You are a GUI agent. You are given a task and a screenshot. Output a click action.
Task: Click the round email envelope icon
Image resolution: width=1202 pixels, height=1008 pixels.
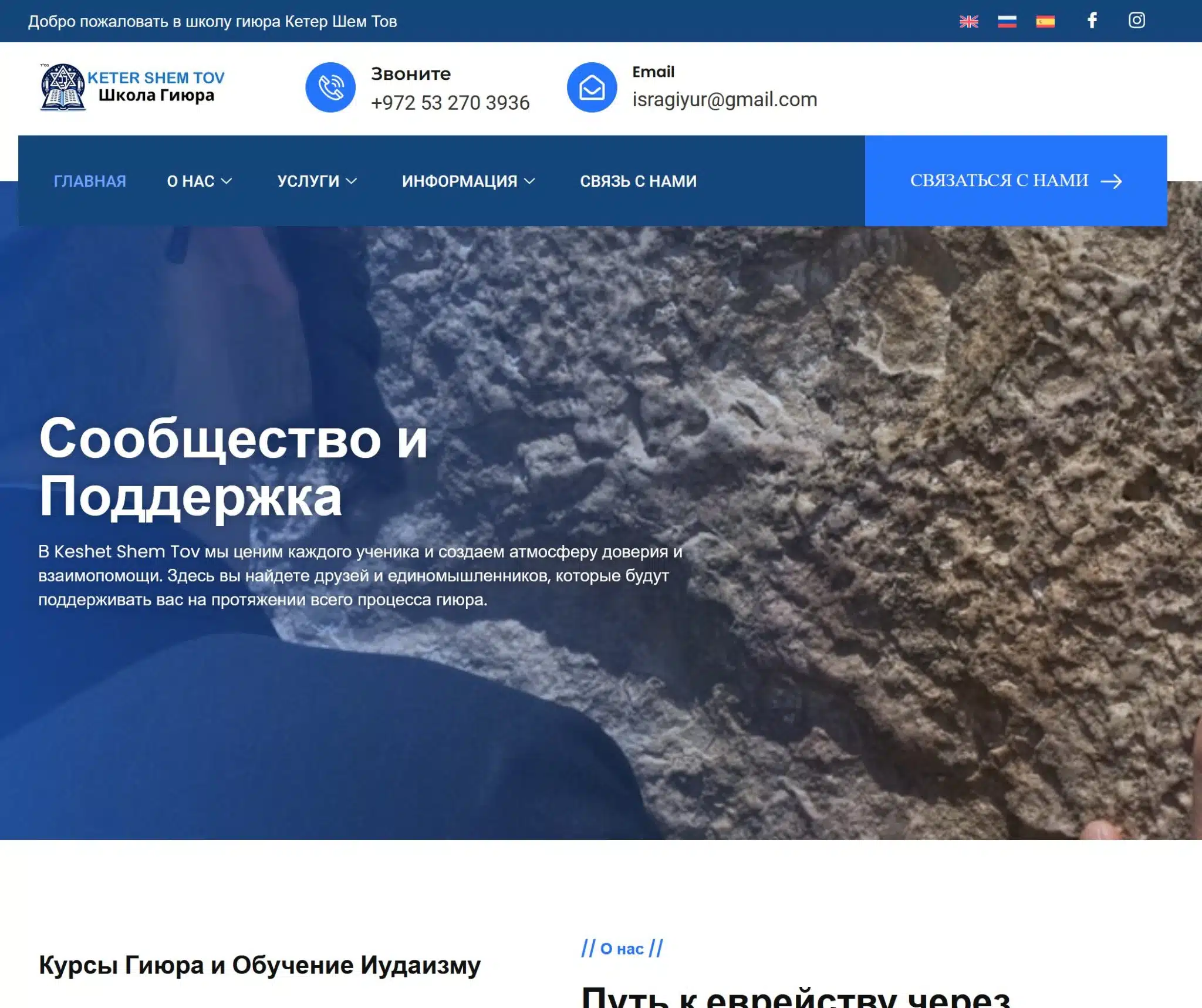[592, 87]
